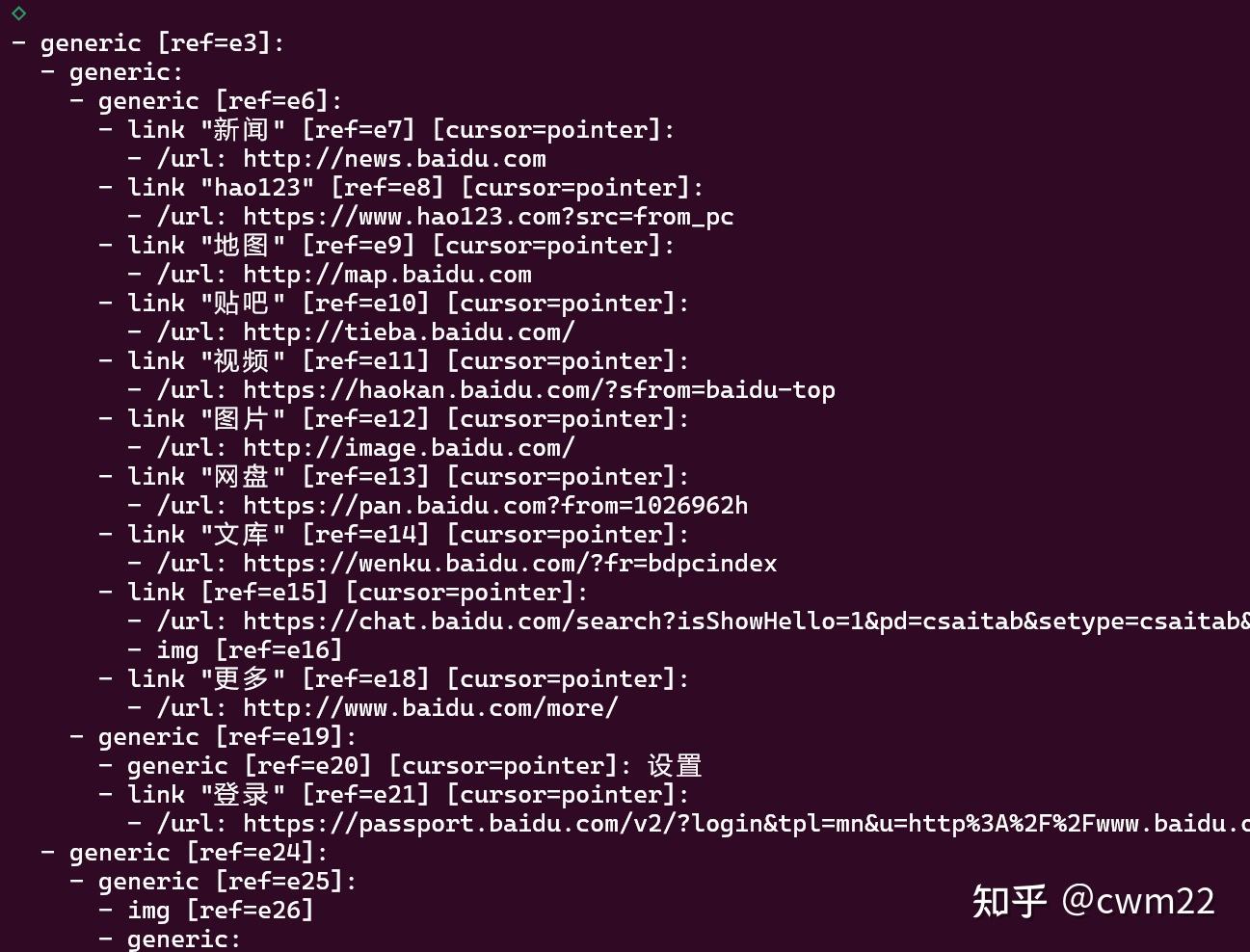Click the map.baidu.com URL
The width and height of the screenshot is (1250, 952).
[386, 275]
